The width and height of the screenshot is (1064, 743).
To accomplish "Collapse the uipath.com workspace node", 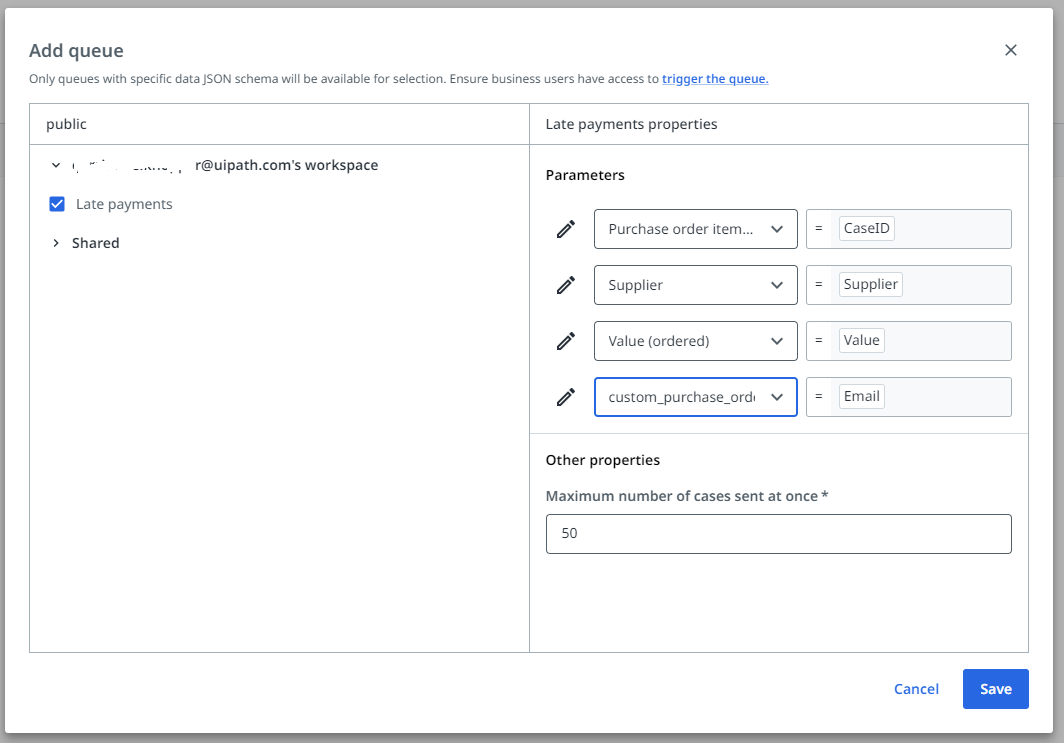I will pyautogui.click(x=57, y=165).
